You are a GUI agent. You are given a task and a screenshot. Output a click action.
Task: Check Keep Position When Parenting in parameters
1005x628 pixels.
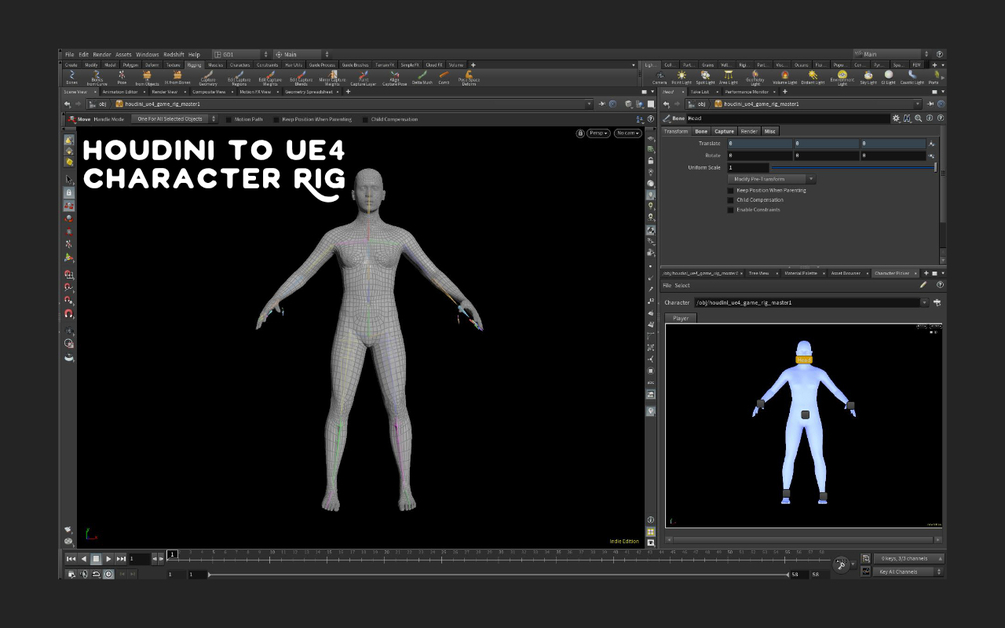pos(731,190)
